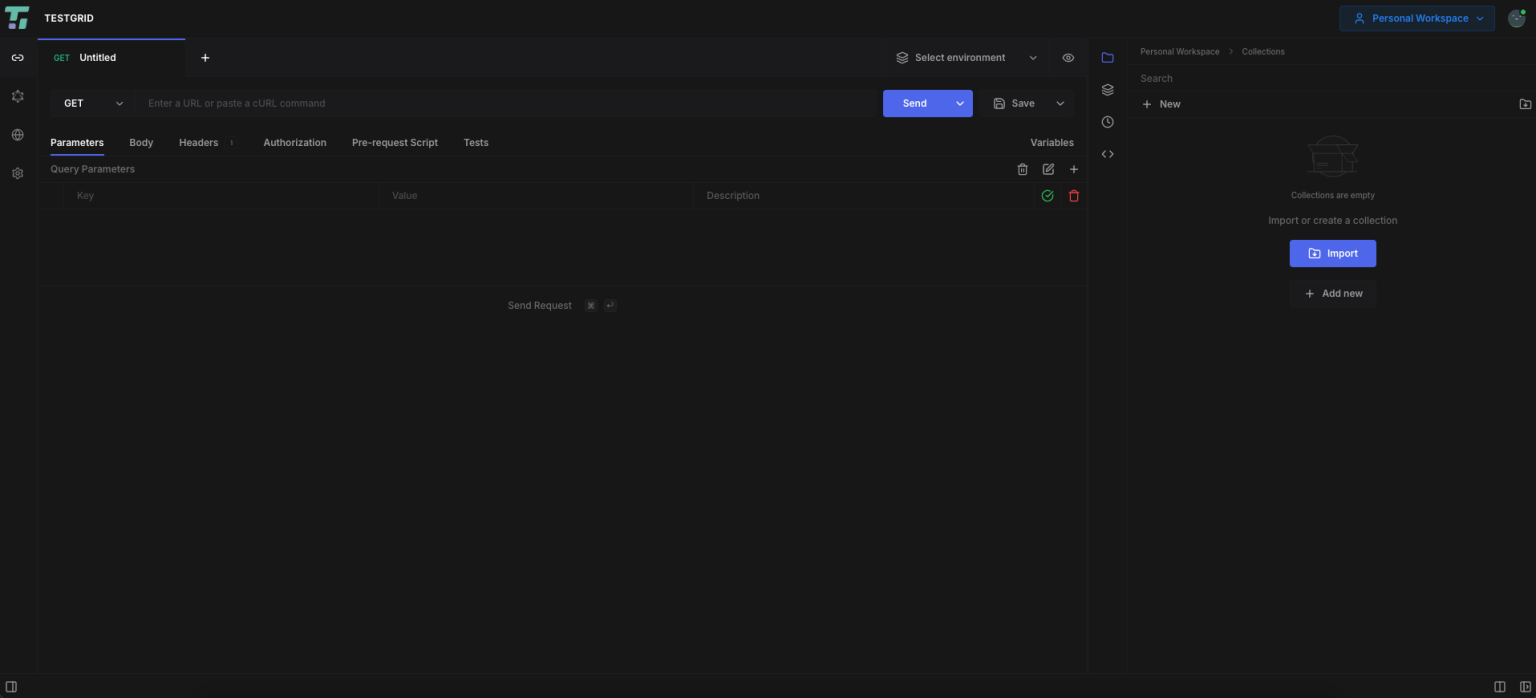Click Import or create a collection text

coord(1332,220)
